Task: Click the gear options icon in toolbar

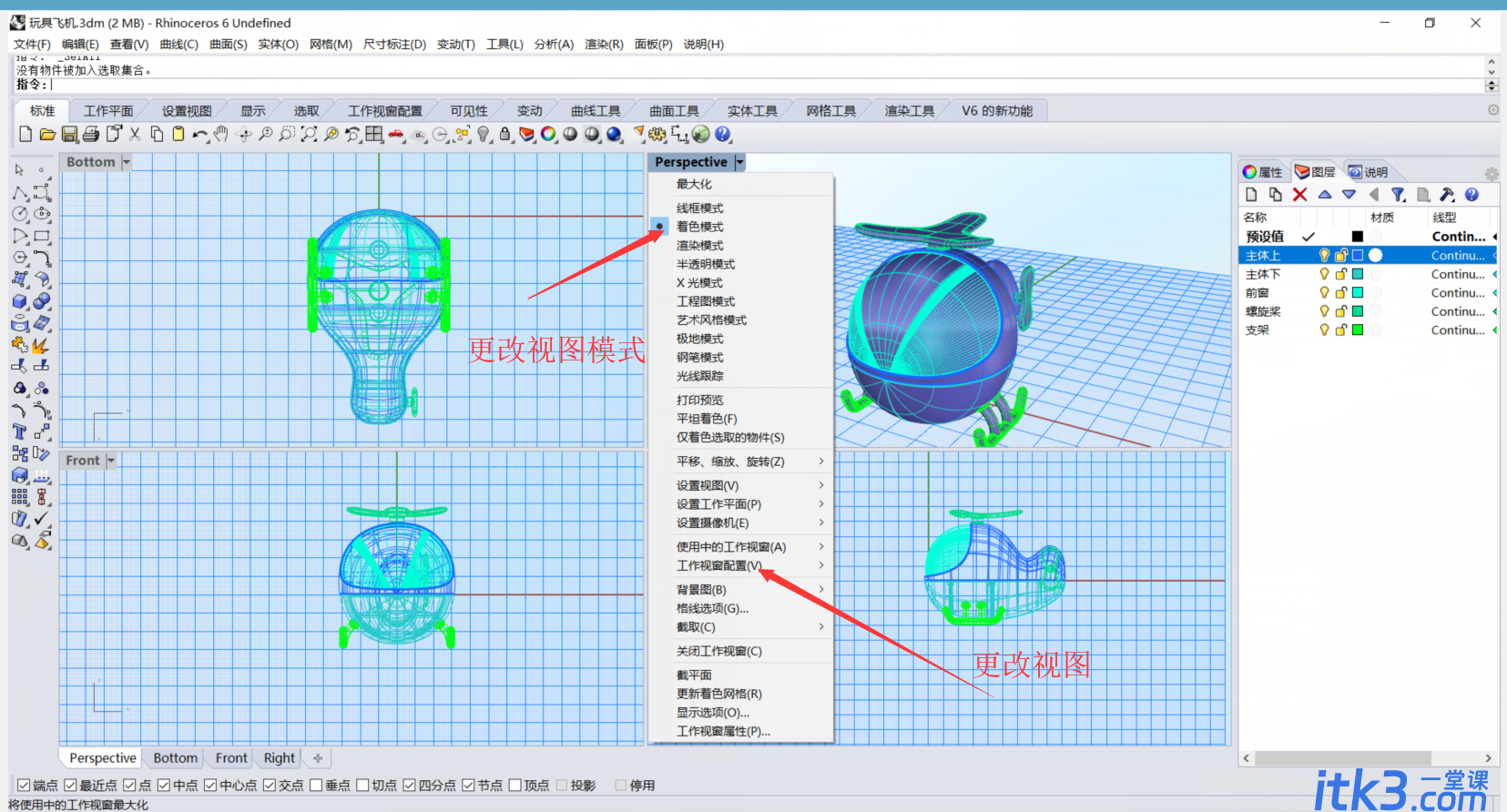Action: [x=657, y=134]
